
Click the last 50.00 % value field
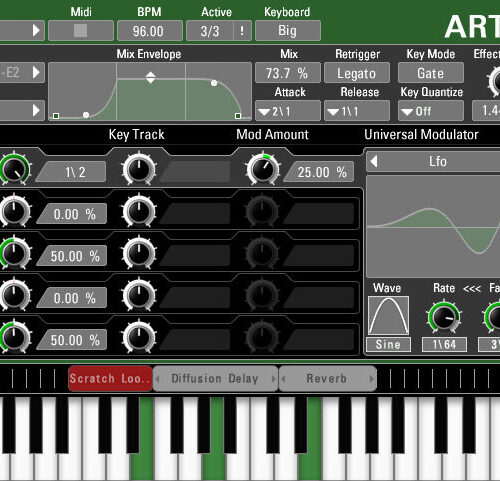click(x=72, y=340)
